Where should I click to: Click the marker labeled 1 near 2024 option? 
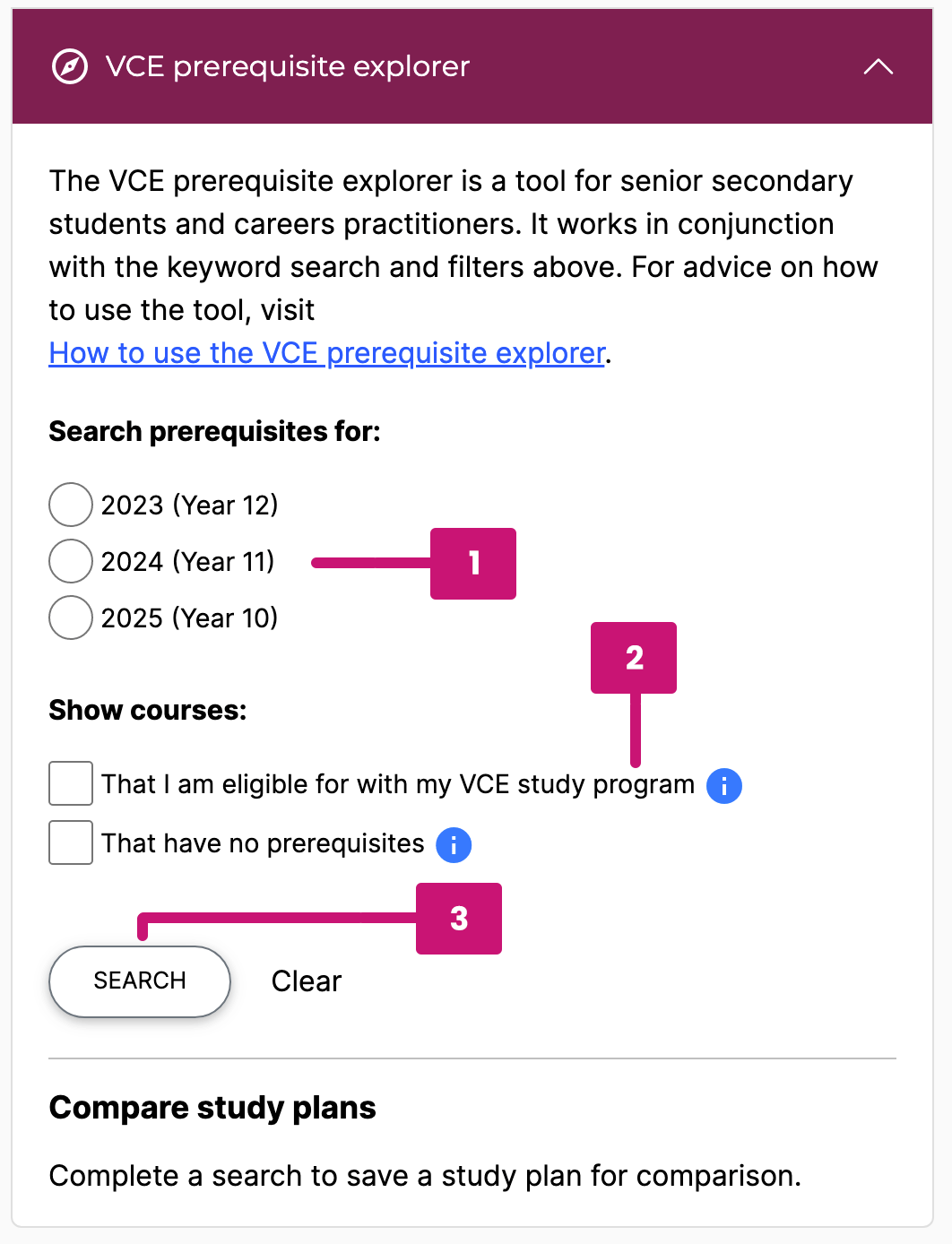pos(473,563)
